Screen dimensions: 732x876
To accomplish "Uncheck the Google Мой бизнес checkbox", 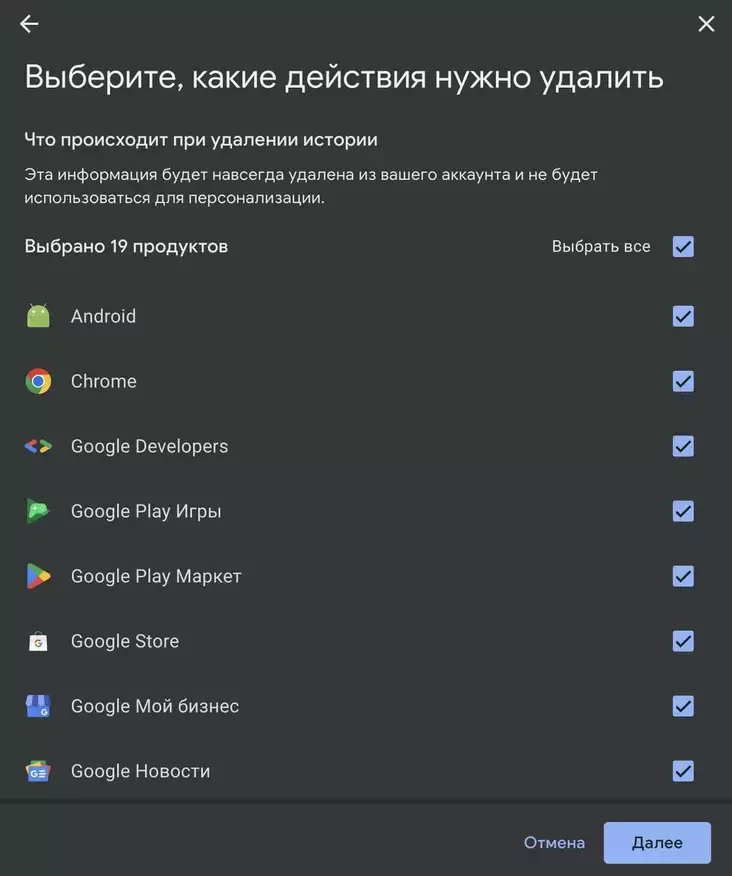I will tap(683, 706).
